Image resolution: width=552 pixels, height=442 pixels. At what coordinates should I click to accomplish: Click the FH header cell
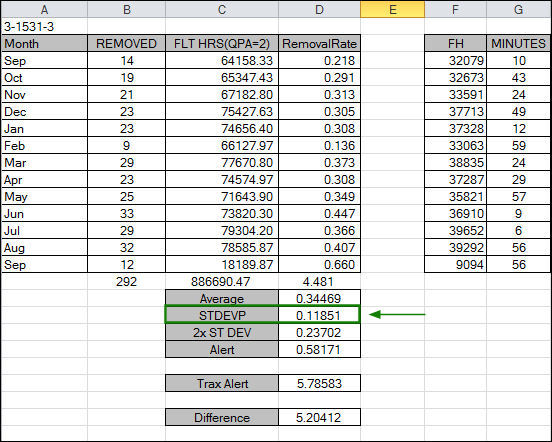click(x=456, y=43)
